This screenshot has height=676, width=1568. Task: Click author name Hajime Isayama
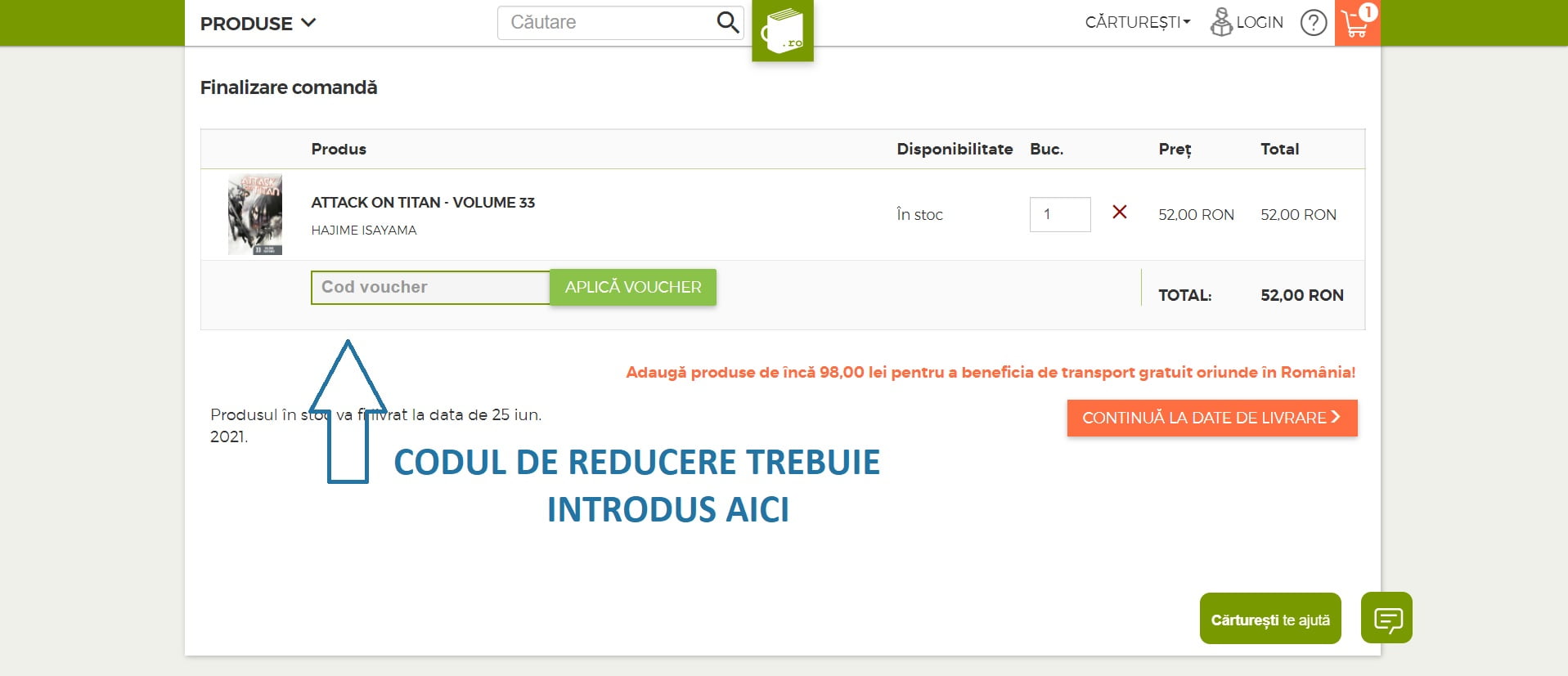pyautogui.click(x=364, y=231)
